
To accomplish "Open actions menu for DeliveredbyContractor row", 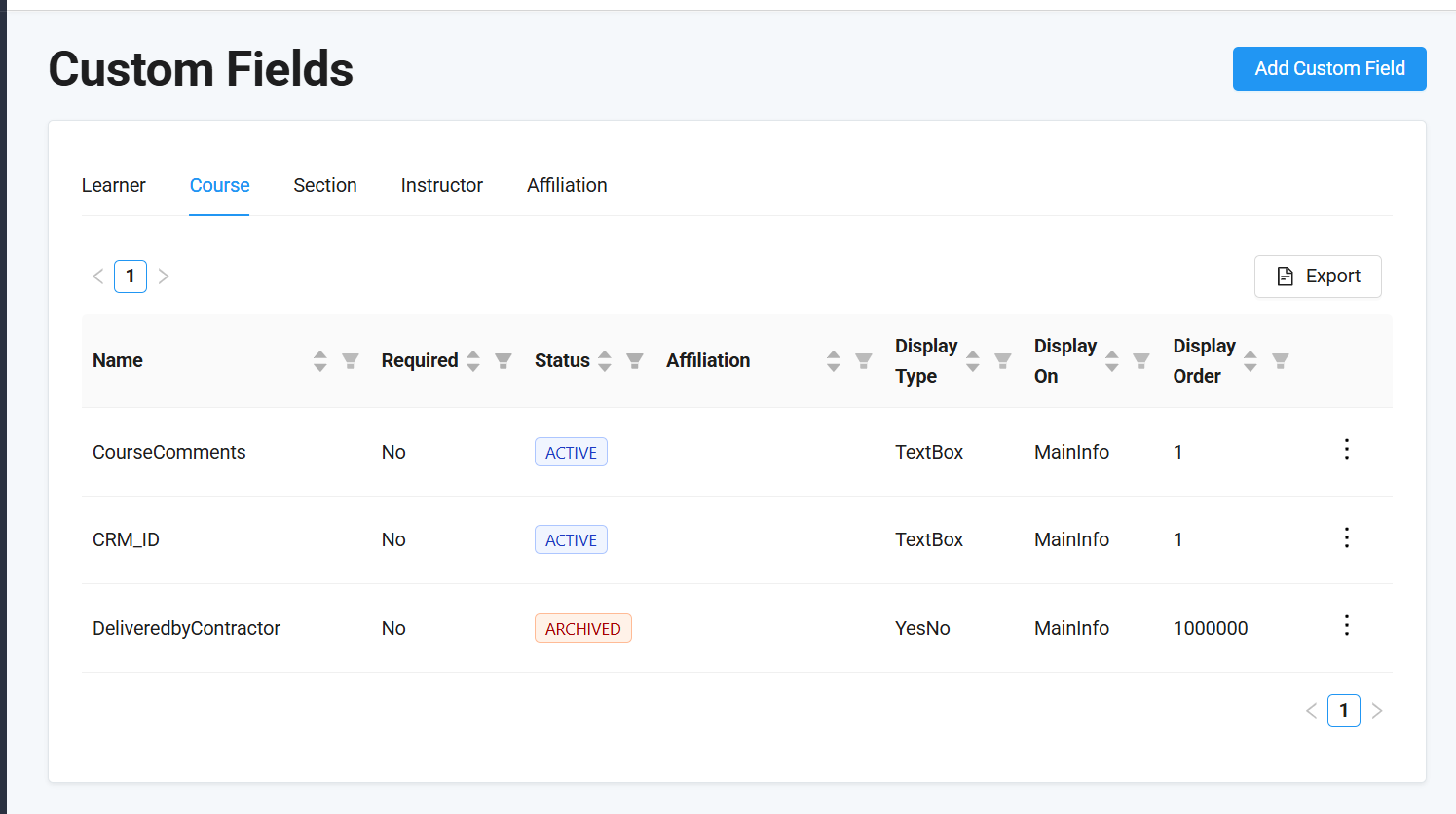I will 1346,625.
